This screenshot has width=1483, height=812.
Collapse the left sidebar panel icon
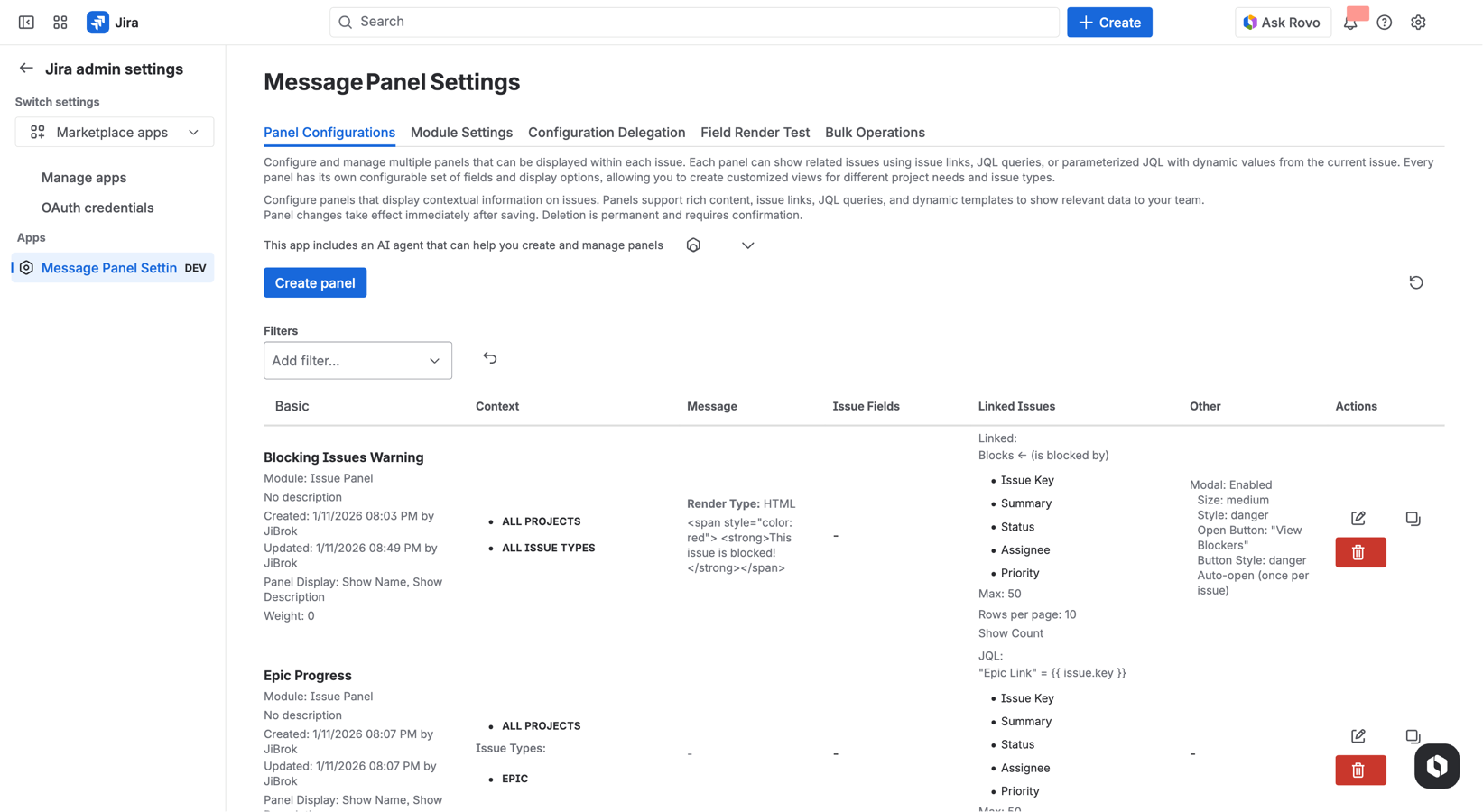point(26,21)
